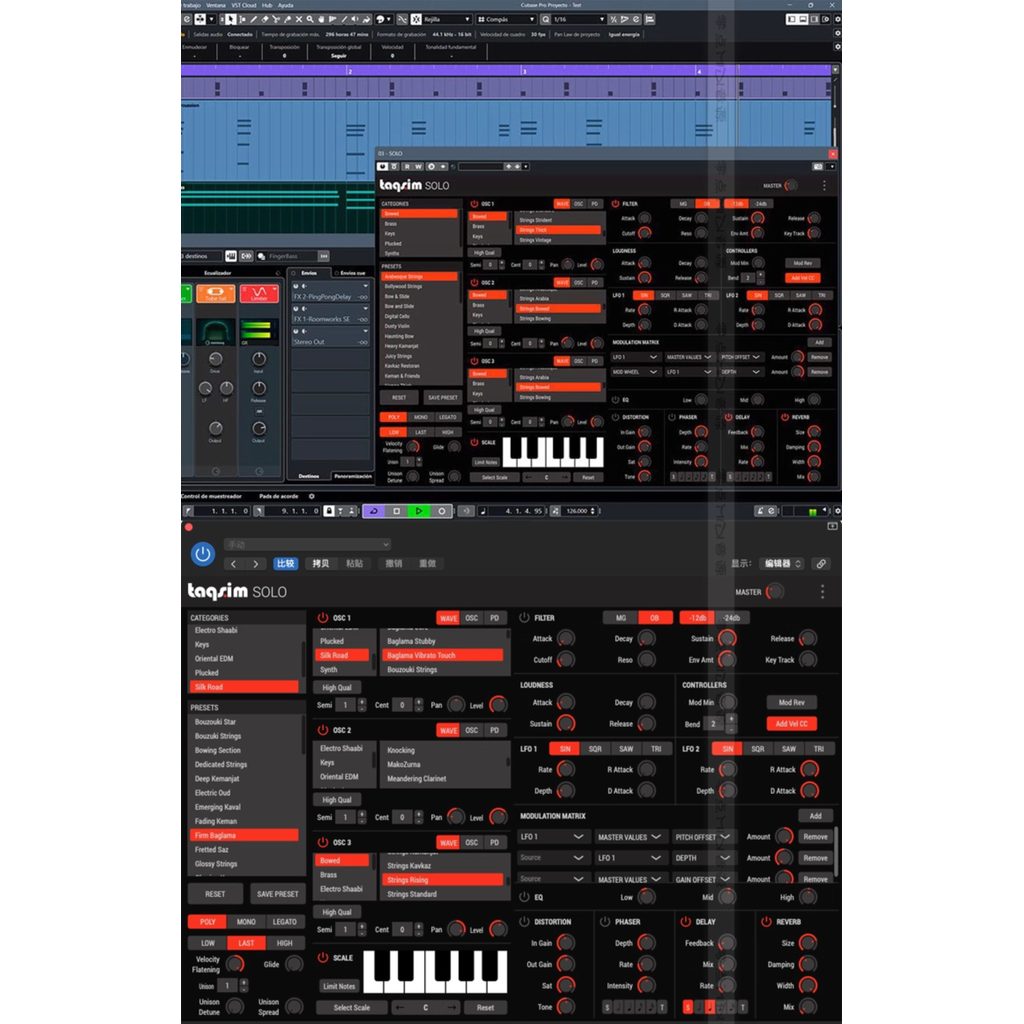Toggle SCALE power icon in lower plugin
This screenshot has height=1024, width=1024.
323,957
